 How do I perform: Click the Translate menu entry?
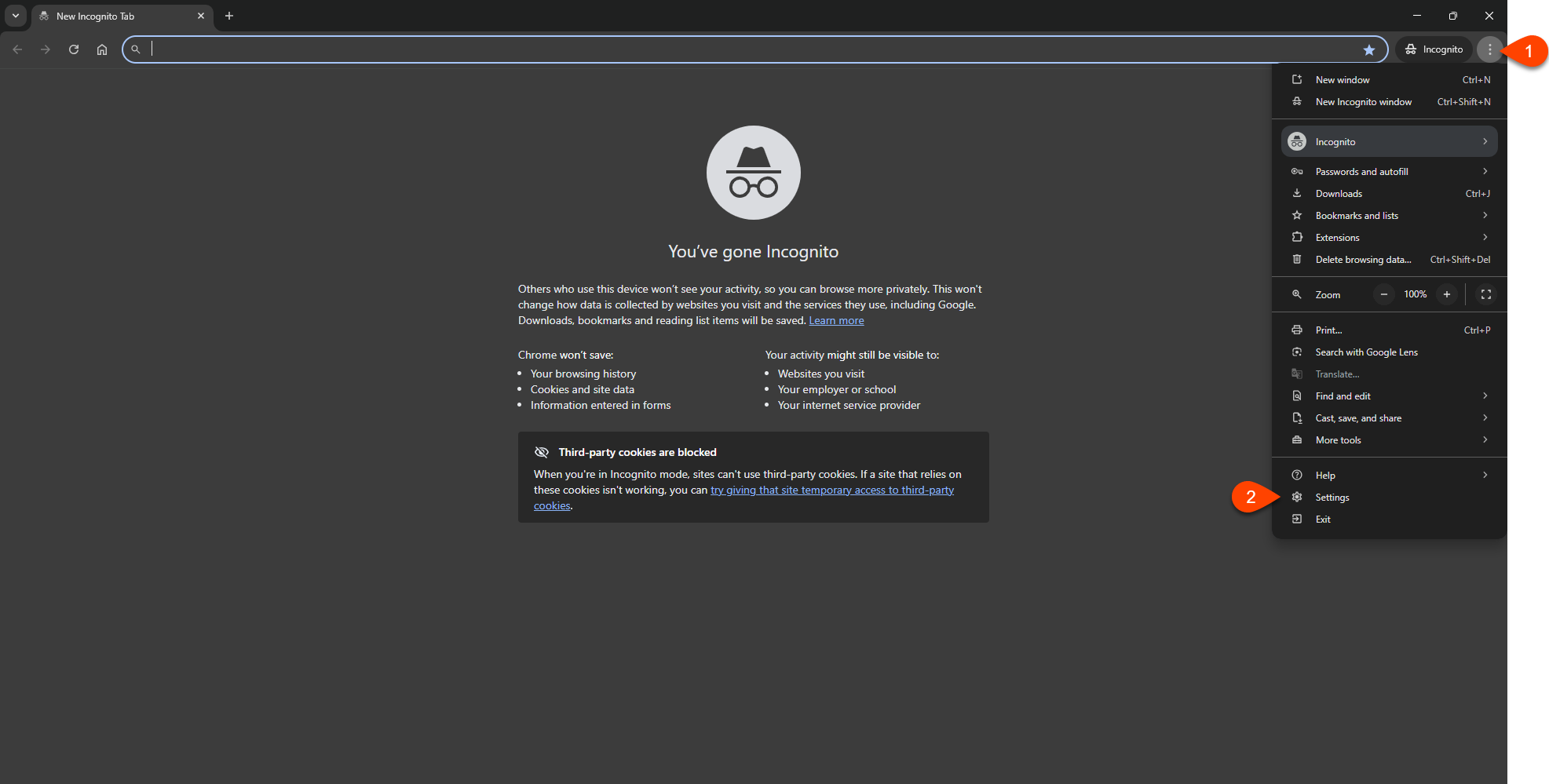click(1389, 374)
